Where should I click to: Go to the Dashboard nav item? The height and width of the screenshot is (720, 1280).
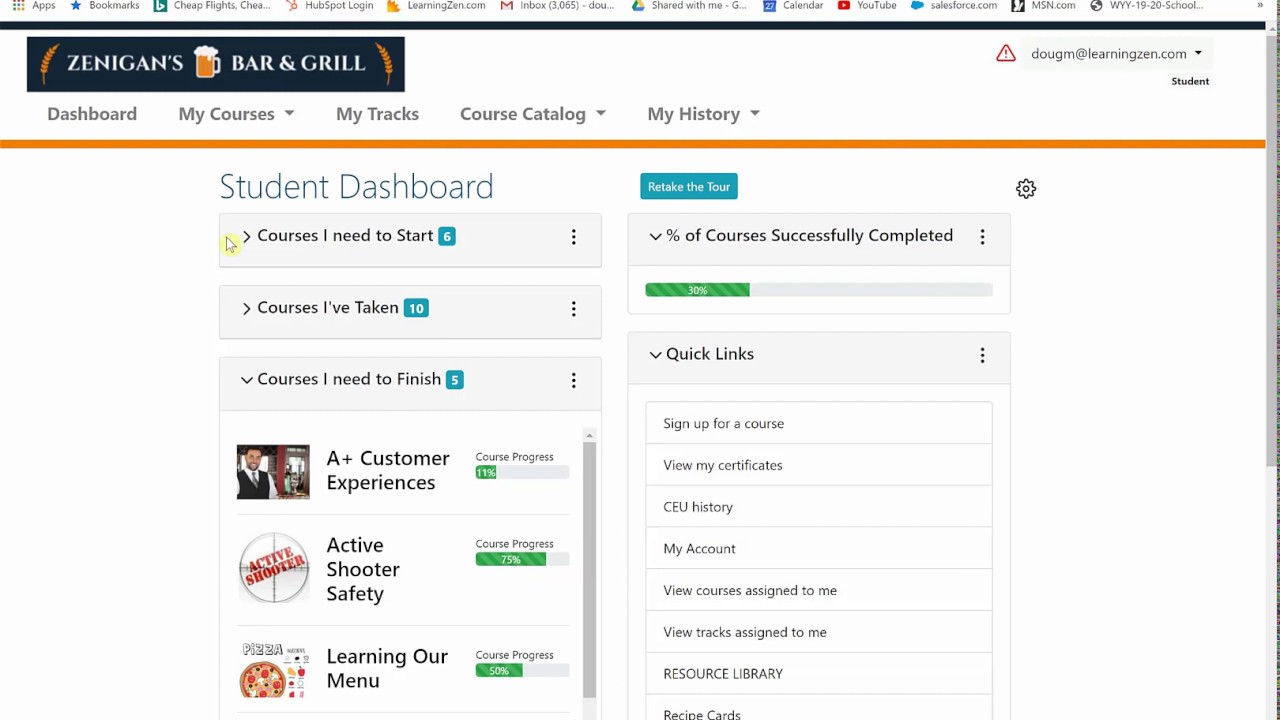(92, 114)
